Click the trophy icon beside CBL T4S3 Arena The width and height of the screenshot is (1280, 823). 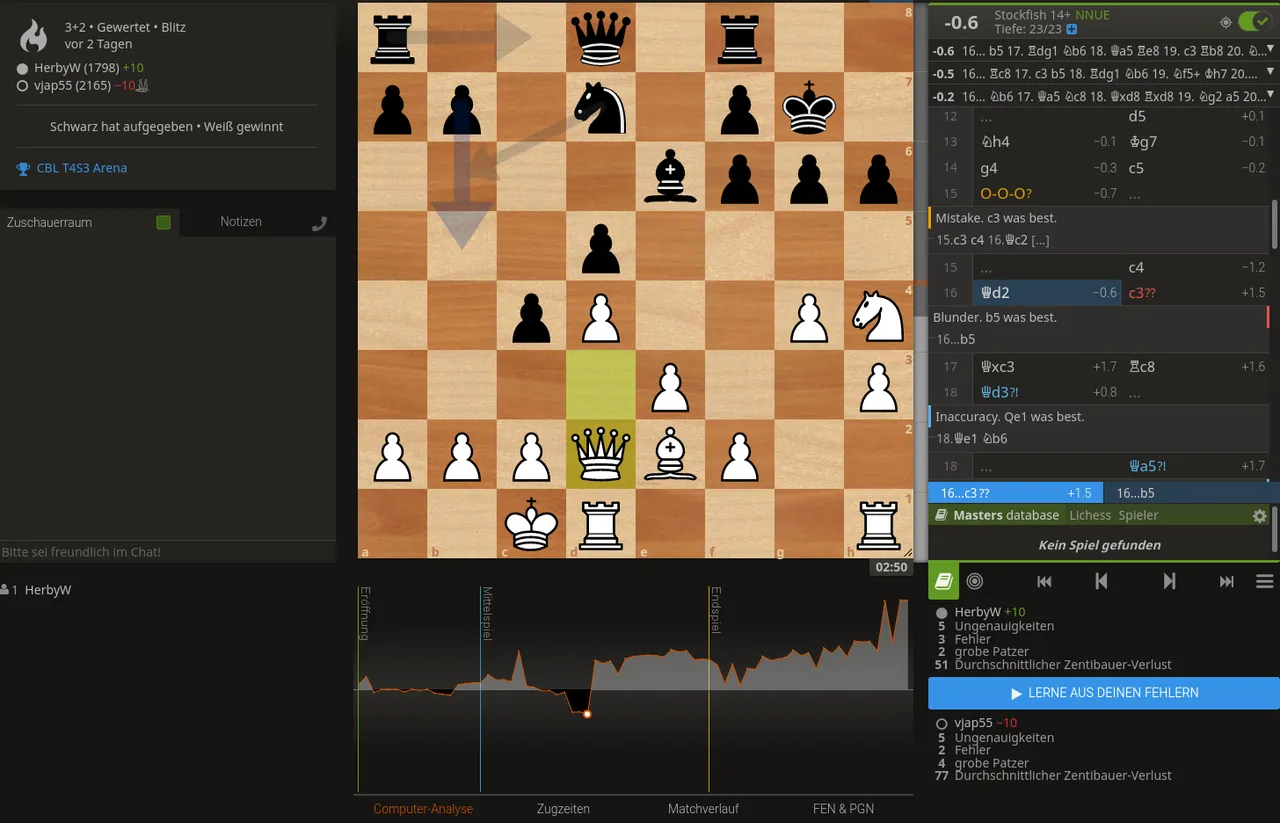[x=23, y=169]
